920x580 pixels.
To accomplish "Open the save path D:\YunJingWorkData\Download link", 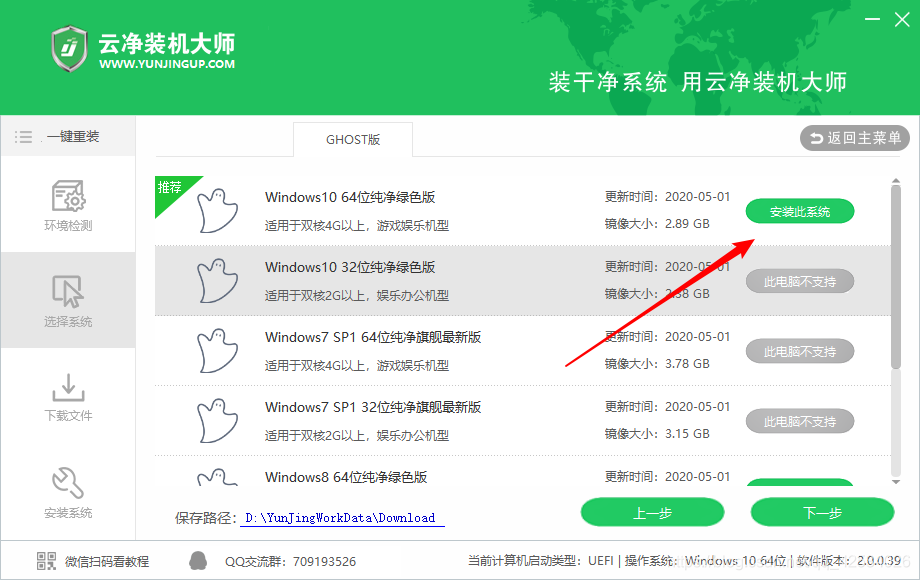I will [x=341, y=518].
